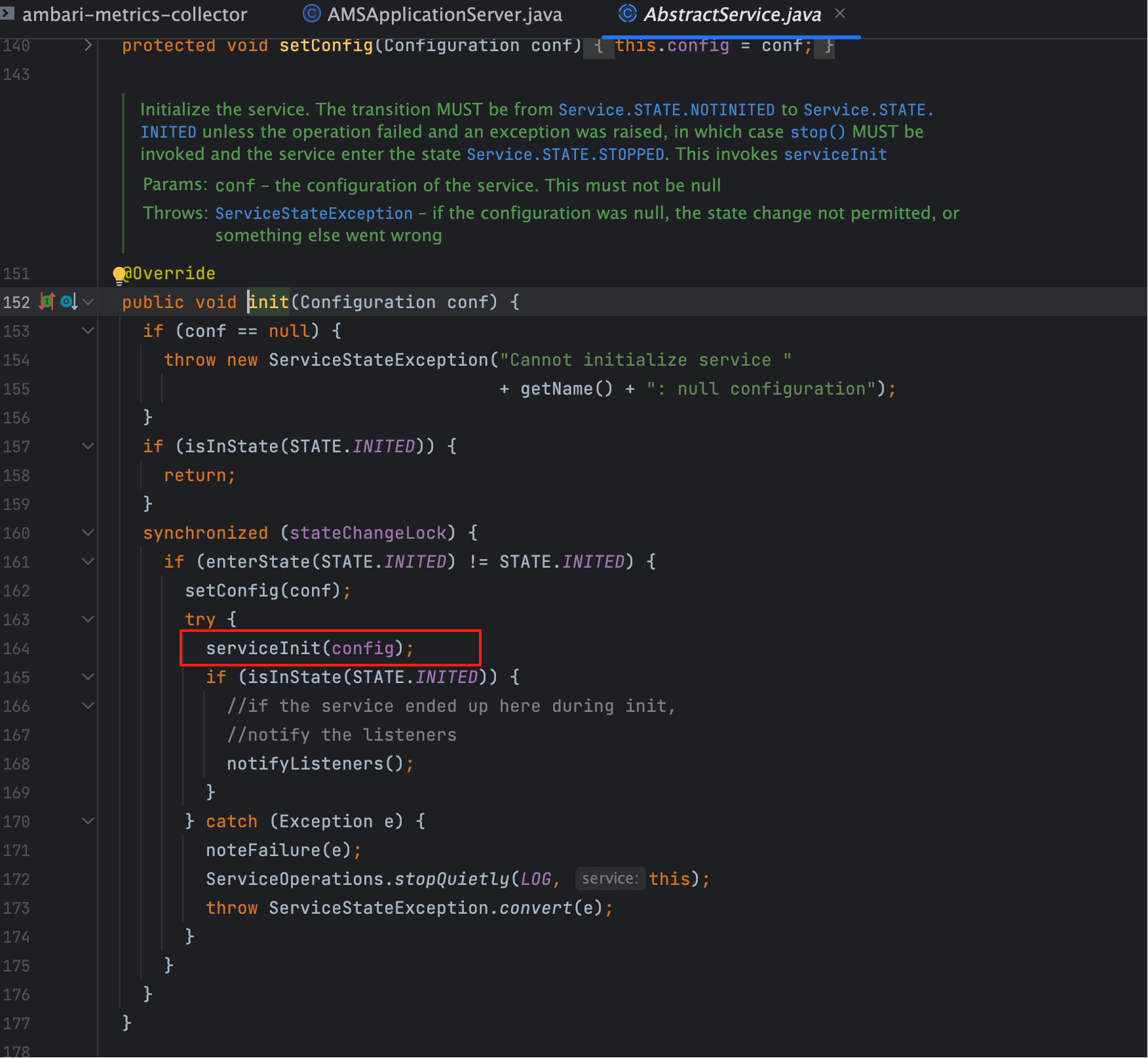
Task: Collapse the init method fold at line 152
Action: tap(88, 302)
